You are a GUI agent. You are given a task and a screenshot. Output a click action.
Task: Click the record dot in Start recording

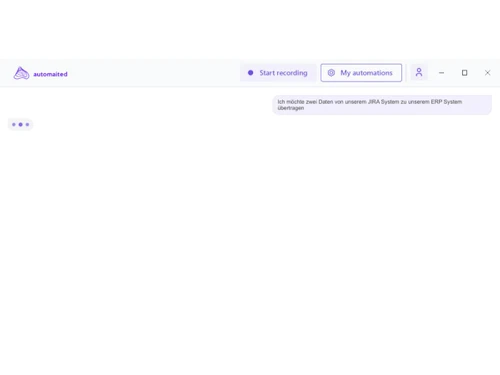pos(251,73)
